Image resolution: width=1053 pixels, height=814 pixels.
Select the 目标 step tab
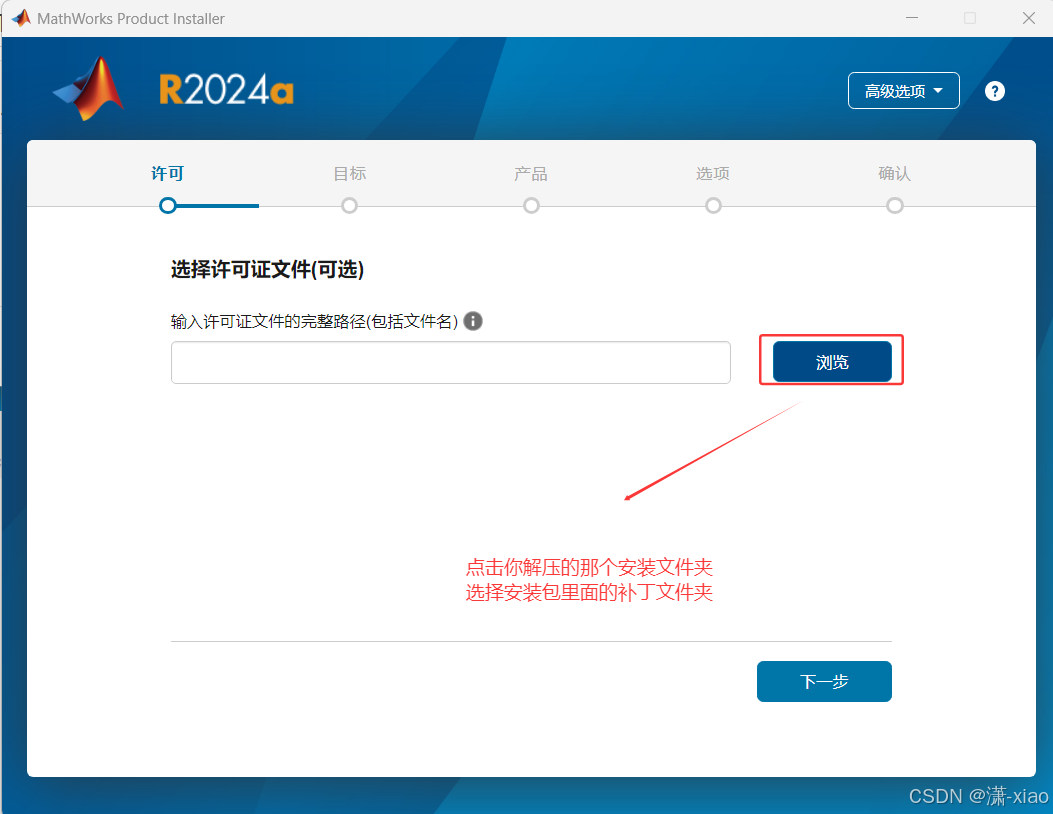tap(350, 174)
